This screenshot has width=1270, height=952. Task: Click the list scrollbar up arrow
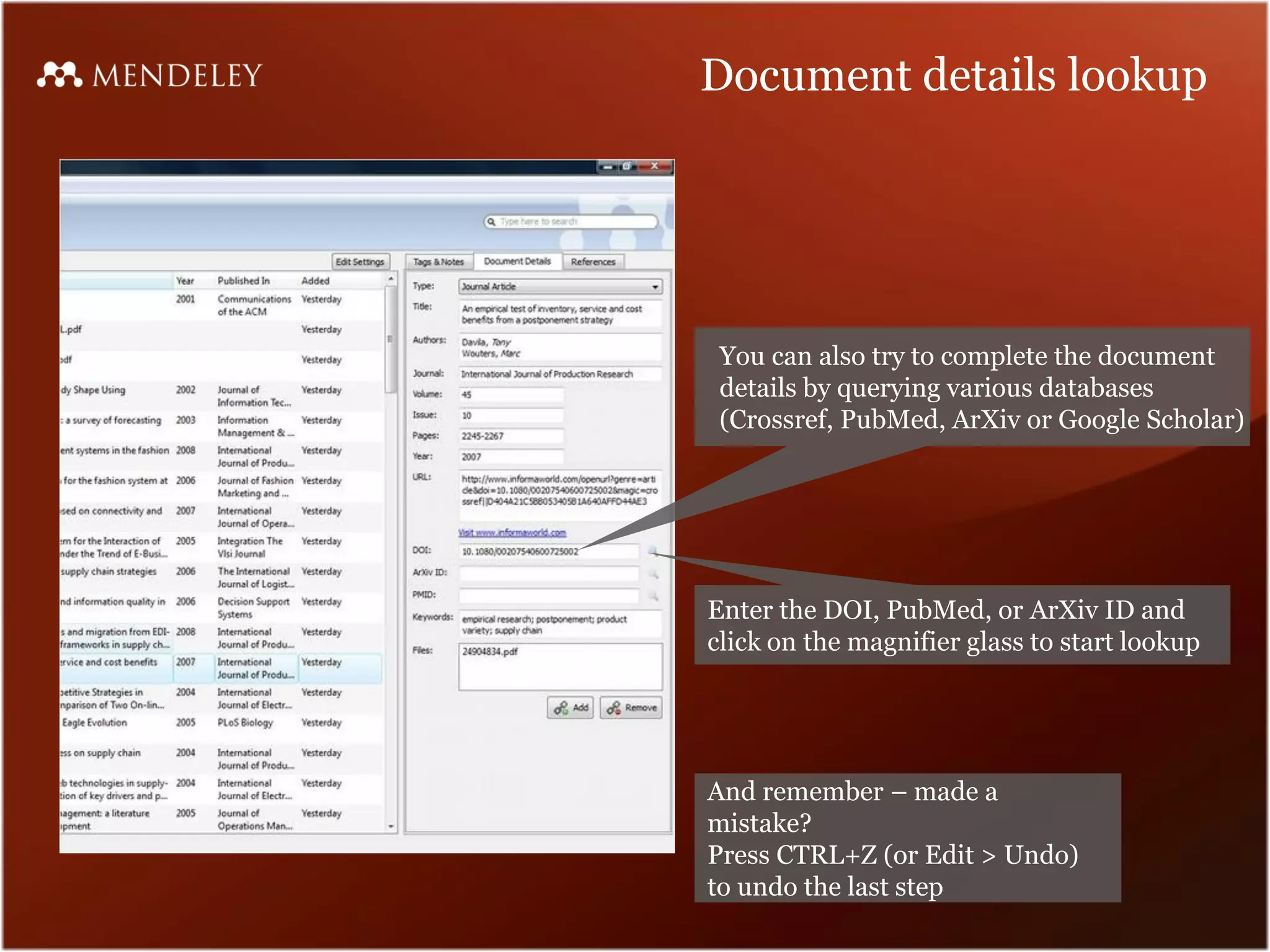[x=391, y=280]
